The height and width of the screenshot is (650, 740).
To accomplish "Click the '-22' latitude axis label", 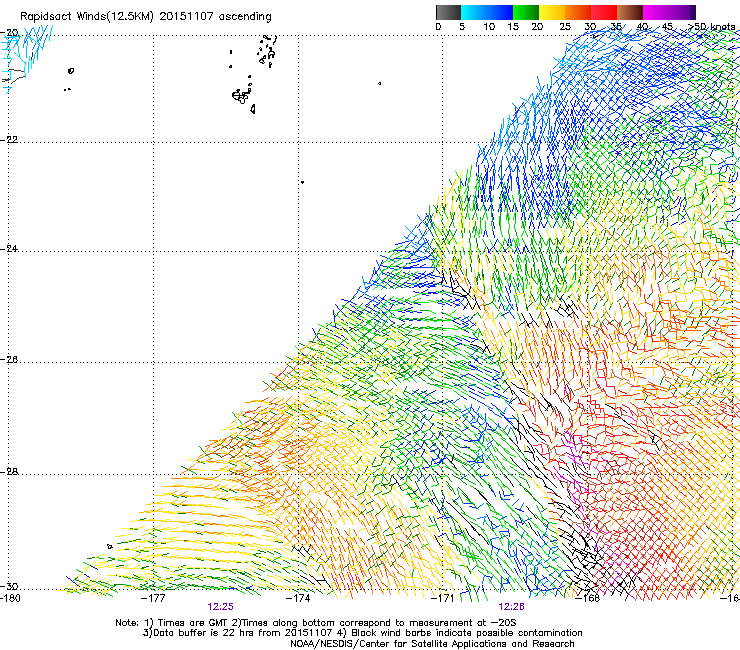I will pos(9,140).
